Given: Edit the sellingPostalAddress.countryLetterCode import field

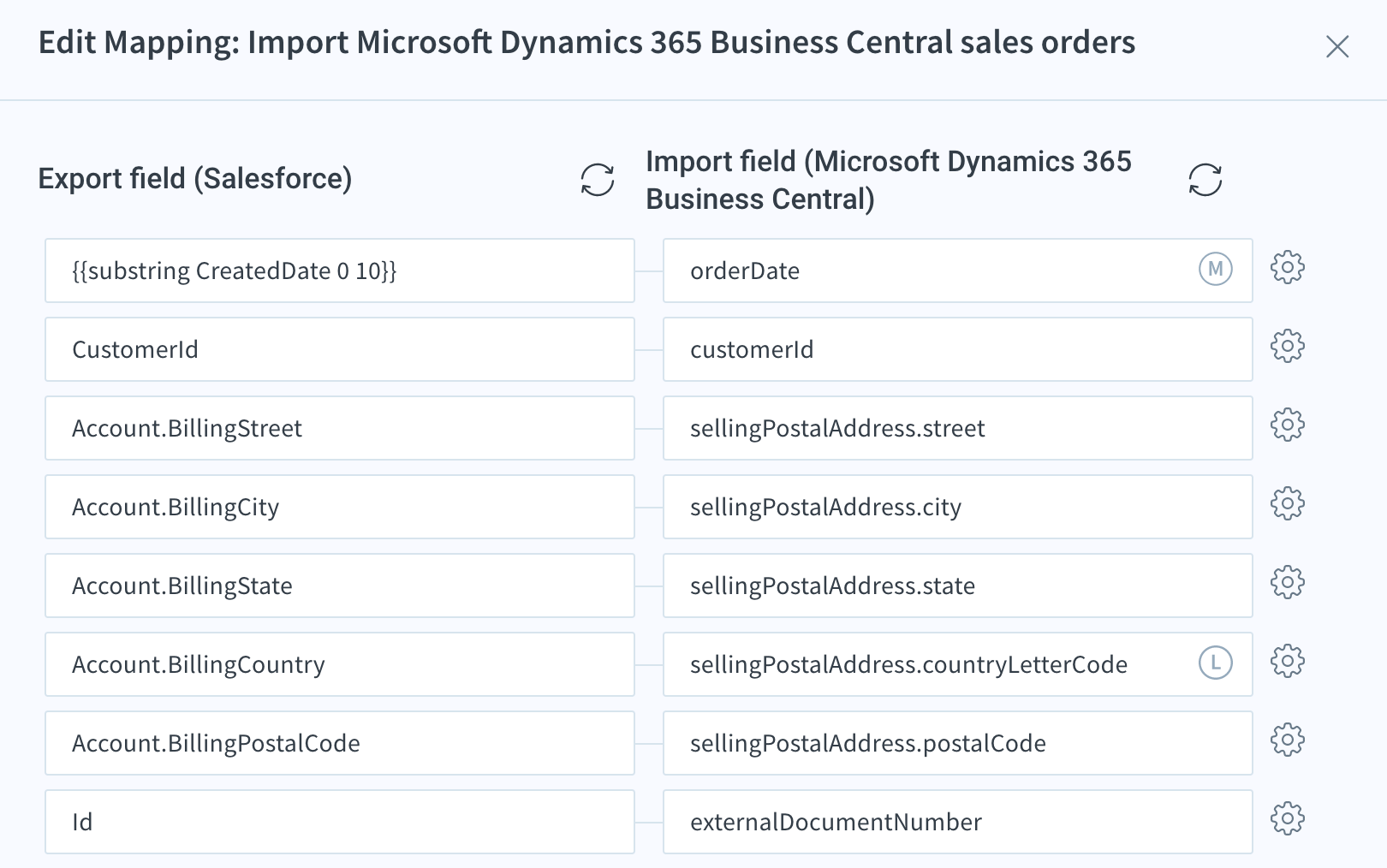Looking at the screenshot, I should (x=958, y=664).
